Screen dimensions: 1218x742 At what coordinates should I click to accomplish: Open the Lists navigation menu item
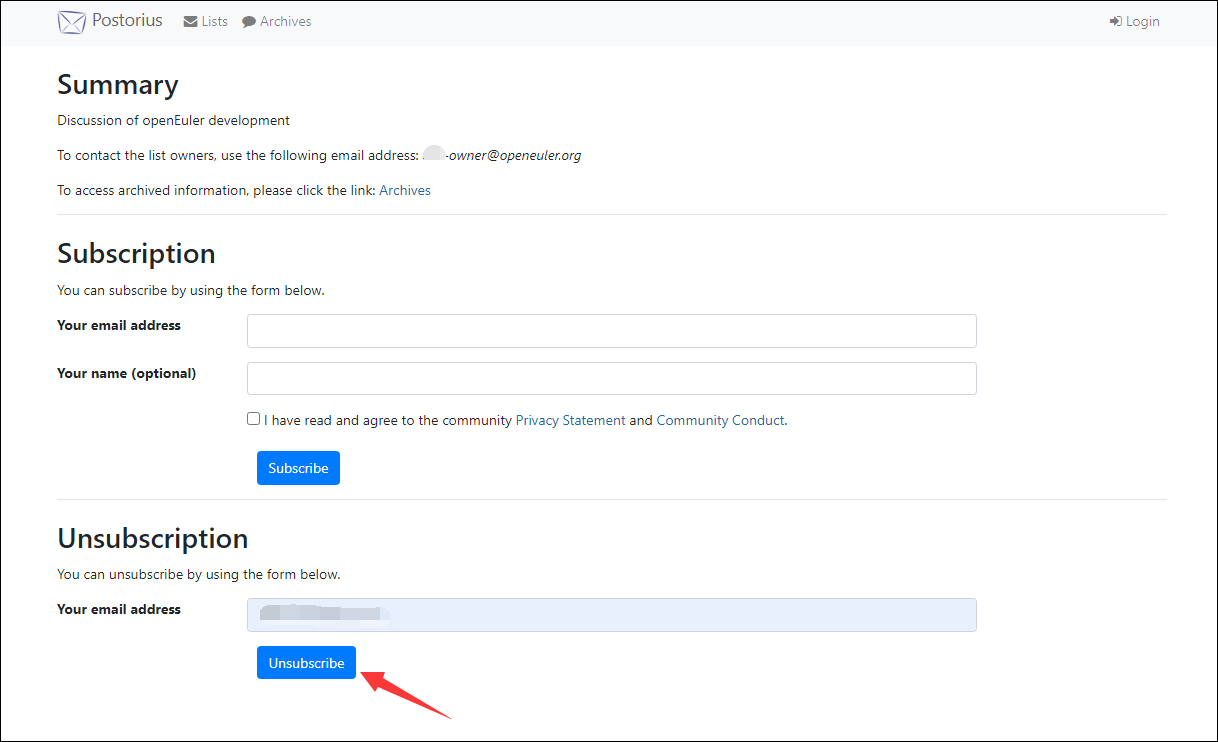[214, 22]
